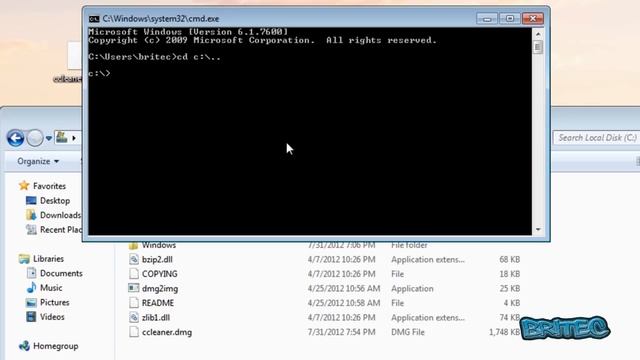Click the dmg2img application icon

point(133,288)
